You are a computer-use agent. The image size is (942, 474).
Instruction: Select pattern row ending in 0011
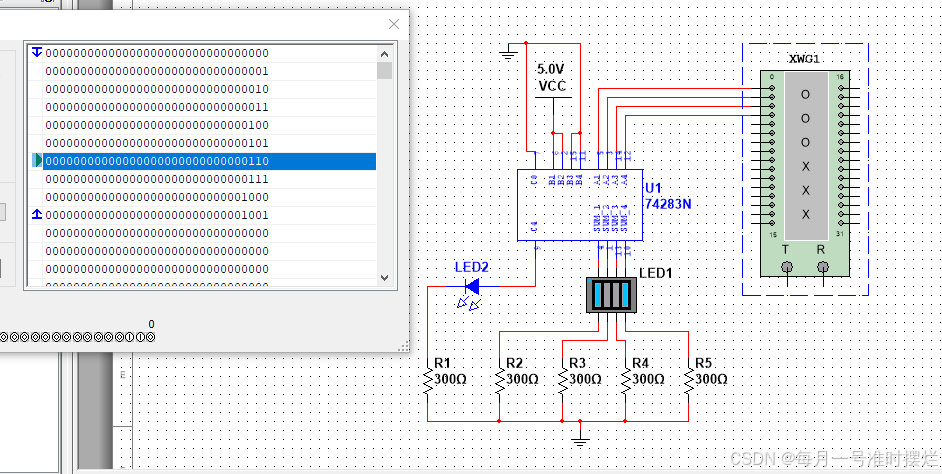click(x=210, y=107)
